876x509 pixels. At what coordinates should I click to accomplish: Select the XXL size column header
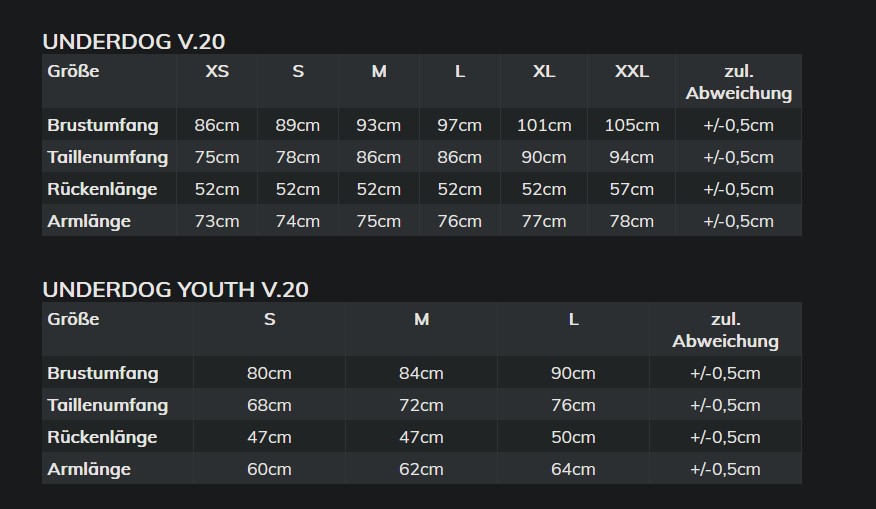point(632,71)
